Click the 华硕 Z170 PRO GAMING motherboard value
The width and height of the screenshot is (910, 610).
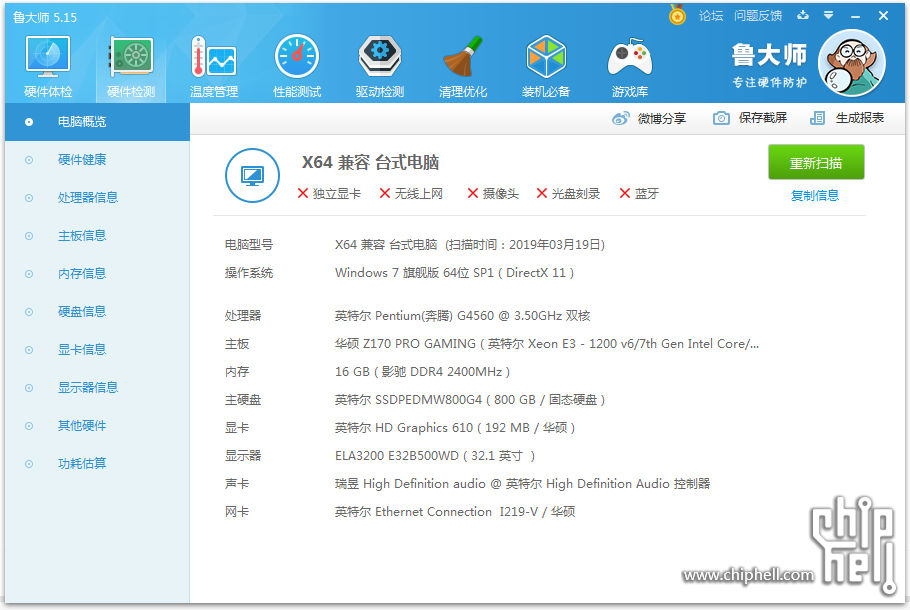point(547,344)
